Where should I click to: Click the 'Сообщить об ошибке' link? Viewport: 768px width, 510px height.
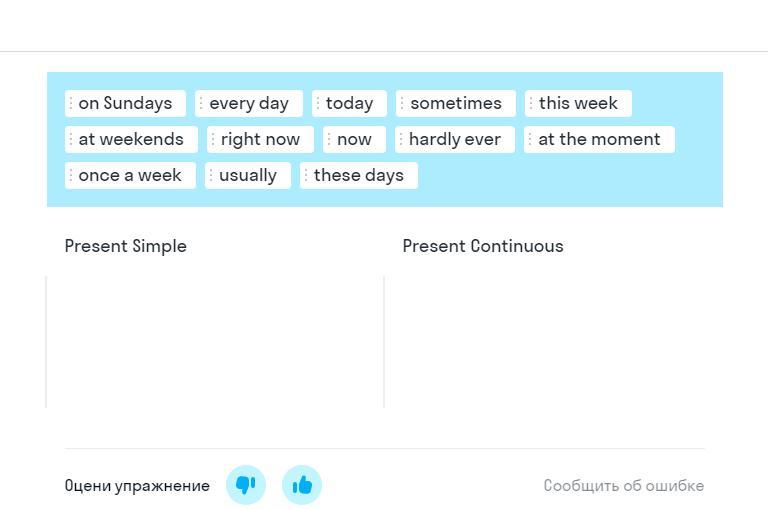pos(623,486)
